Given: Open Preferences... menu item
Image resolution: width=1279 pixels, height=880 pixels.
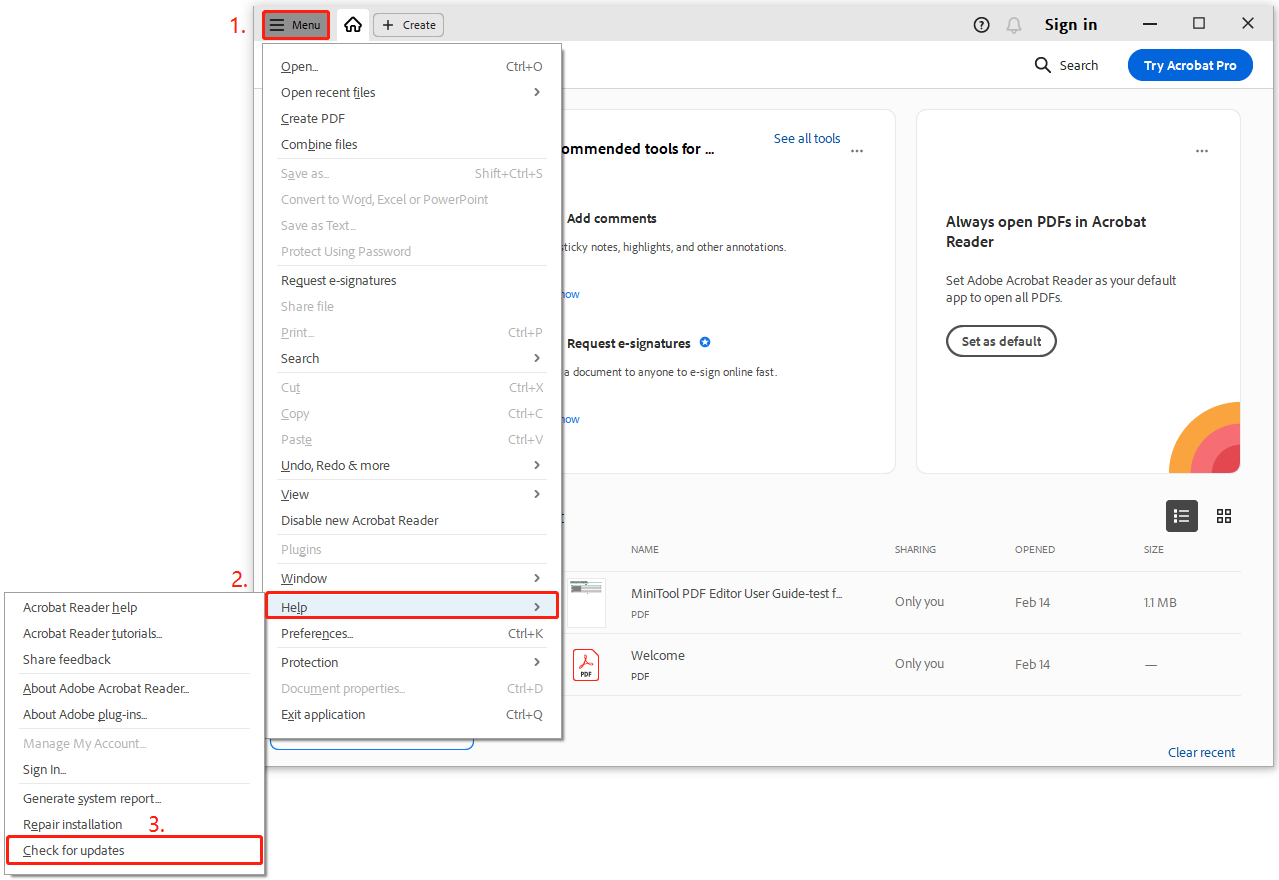Looking at the screenshot, I should point(413,634).
